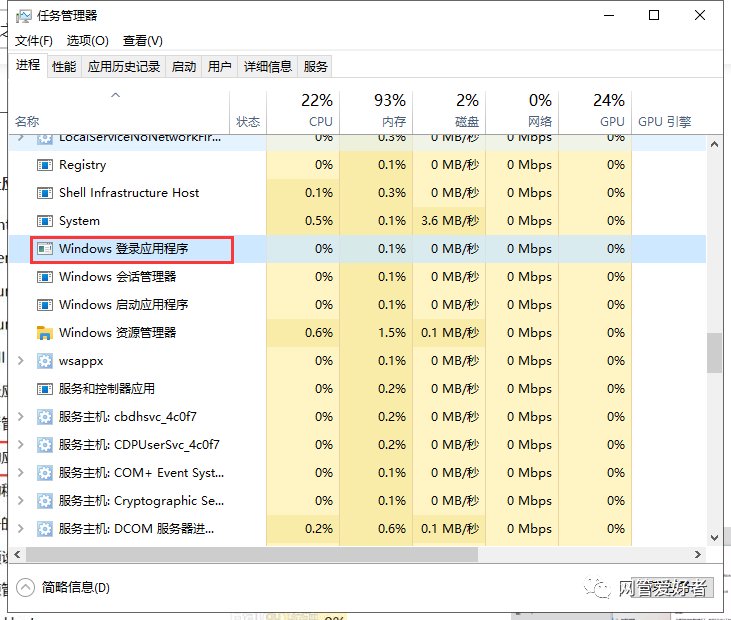Click the Shell Infrastructure Host icon
The width and height of the screenshot is (731, 620).
[45, 193]
